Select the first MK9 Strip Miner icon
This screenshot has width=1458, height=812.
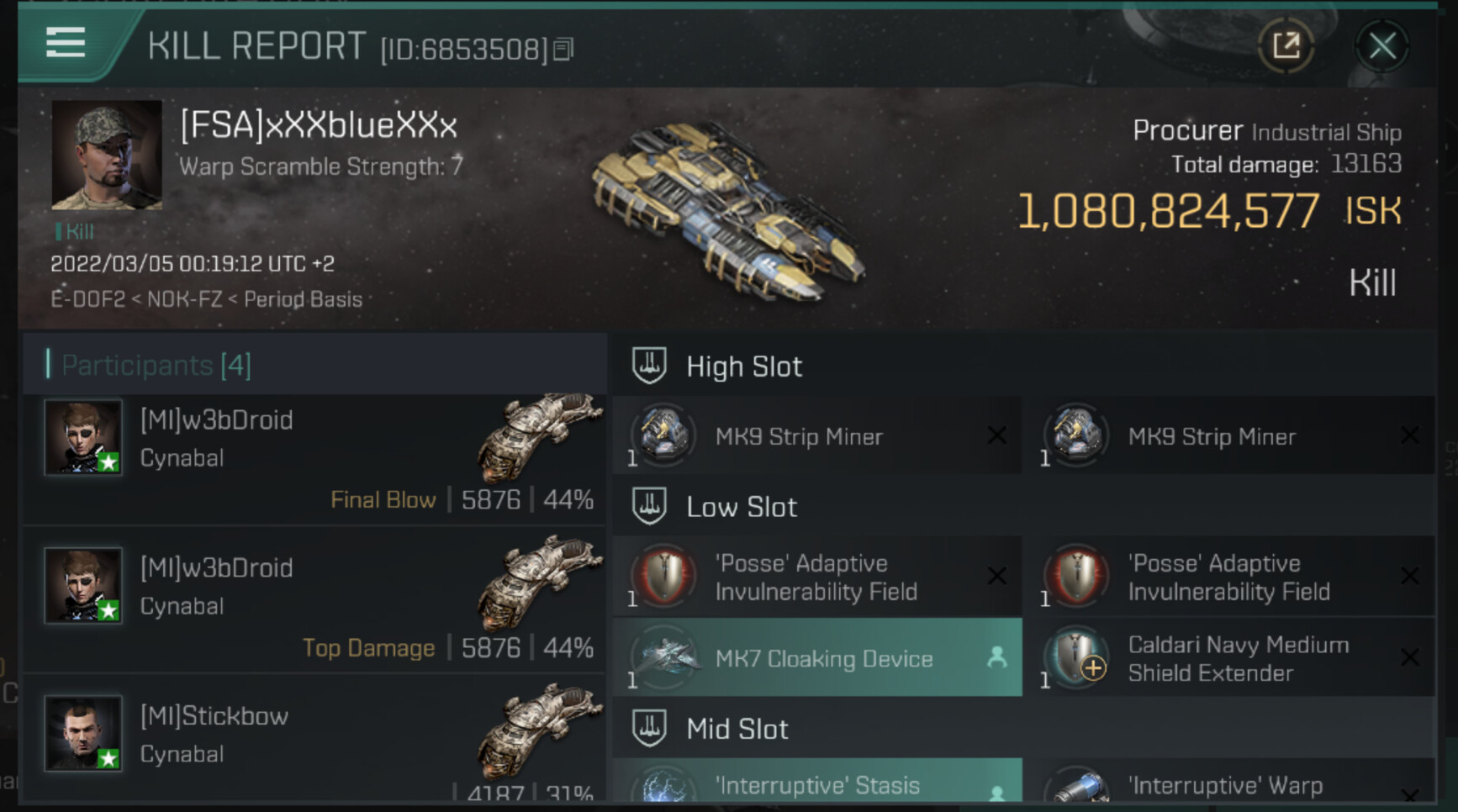tap(663, 435)
